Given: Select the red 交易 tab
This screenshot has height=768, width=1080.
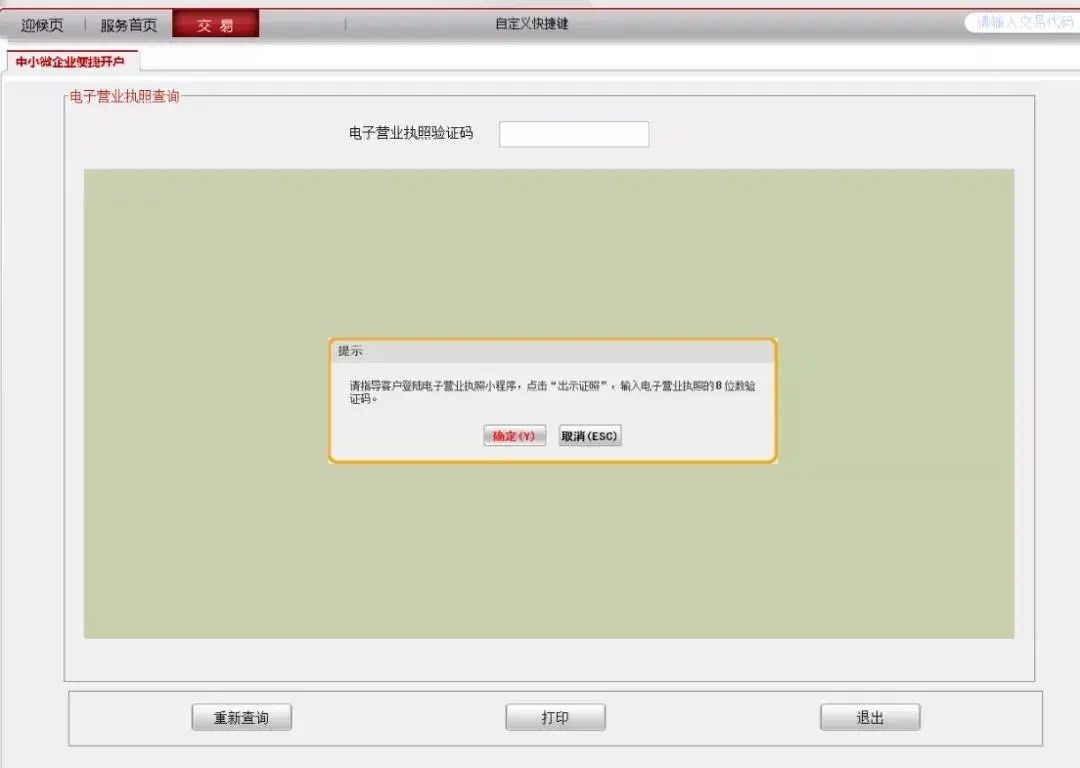Looking at the screenshot, I should [x=215, y=25].
